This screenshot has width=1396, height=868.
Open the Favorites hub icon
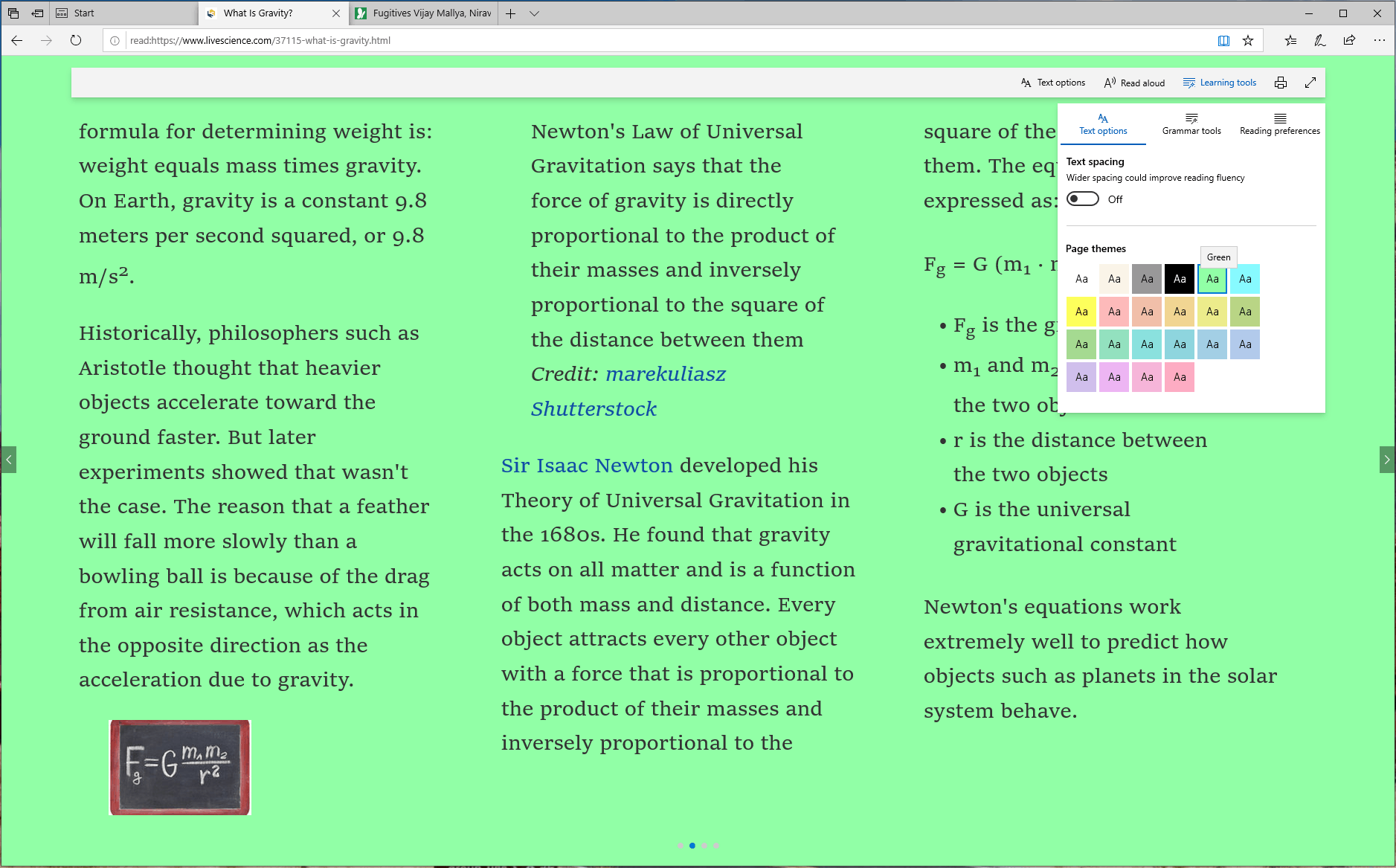[x=1290, y=41]
